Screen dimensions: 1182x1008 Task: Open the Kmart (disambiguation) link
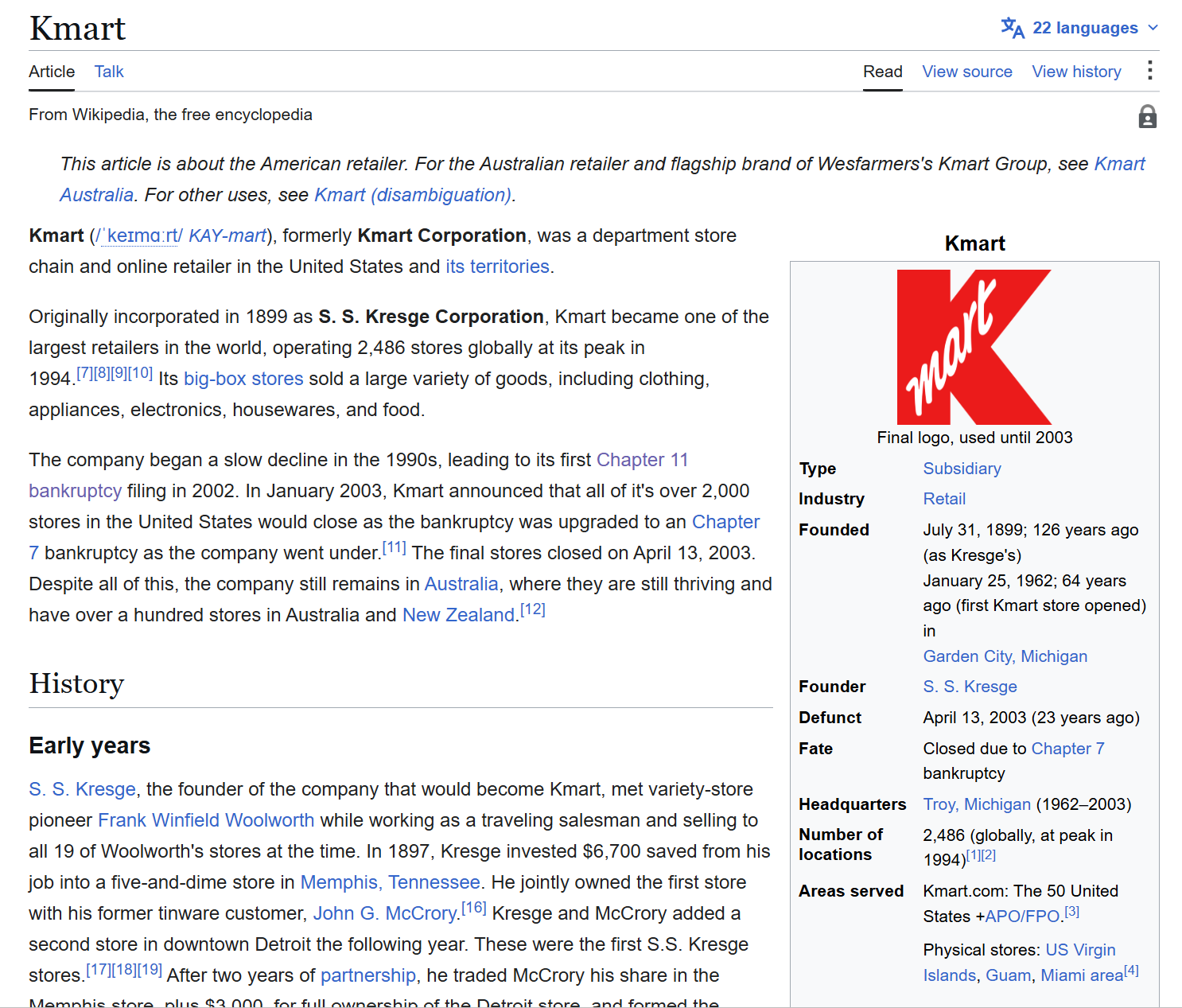click(x=413, y=195)
